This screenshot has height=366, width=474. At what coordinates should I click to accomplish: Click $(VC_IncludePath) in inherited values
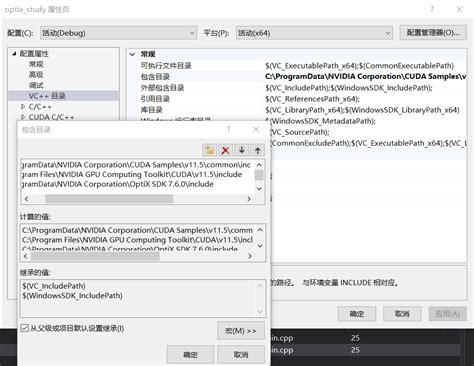54,286
